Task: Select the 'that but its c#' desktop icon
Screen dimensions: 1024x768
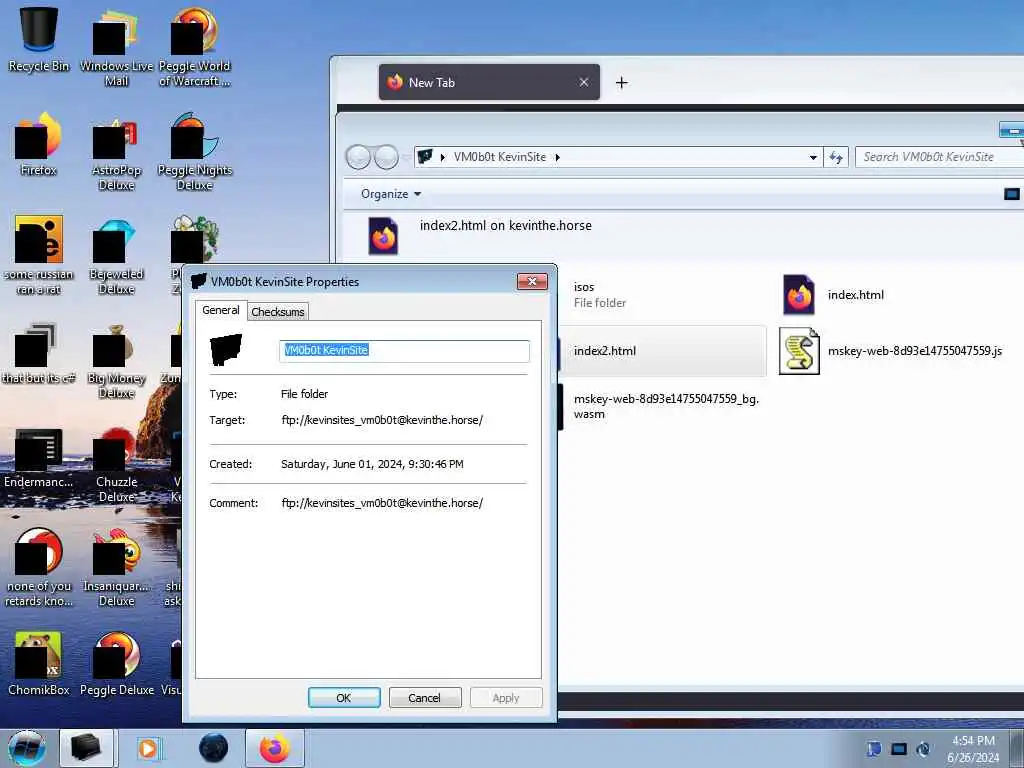Action: [39, 353]
